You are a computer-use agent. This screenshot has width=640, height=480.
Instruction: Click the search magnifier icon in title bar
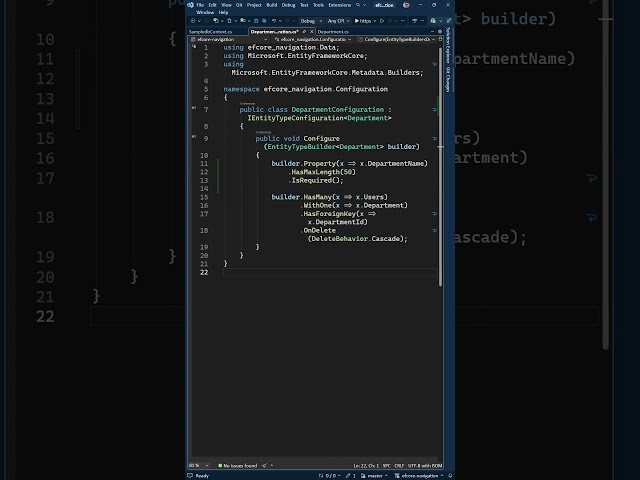point(358,5)
